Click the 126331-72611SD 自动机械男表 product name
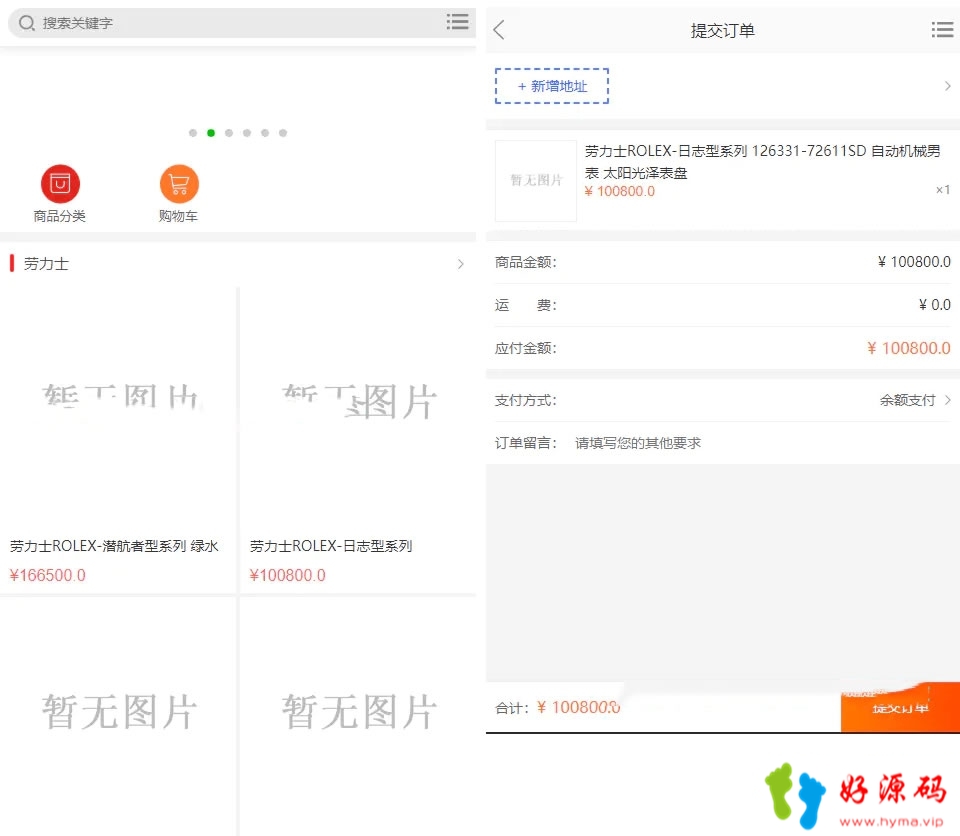 click(x=762, y=162)
